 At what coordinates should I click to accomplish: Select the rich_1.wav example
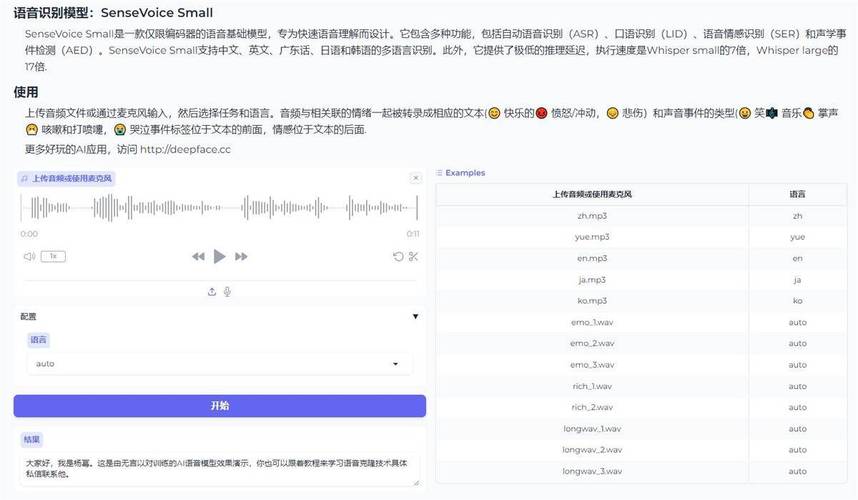pos(592,386)
